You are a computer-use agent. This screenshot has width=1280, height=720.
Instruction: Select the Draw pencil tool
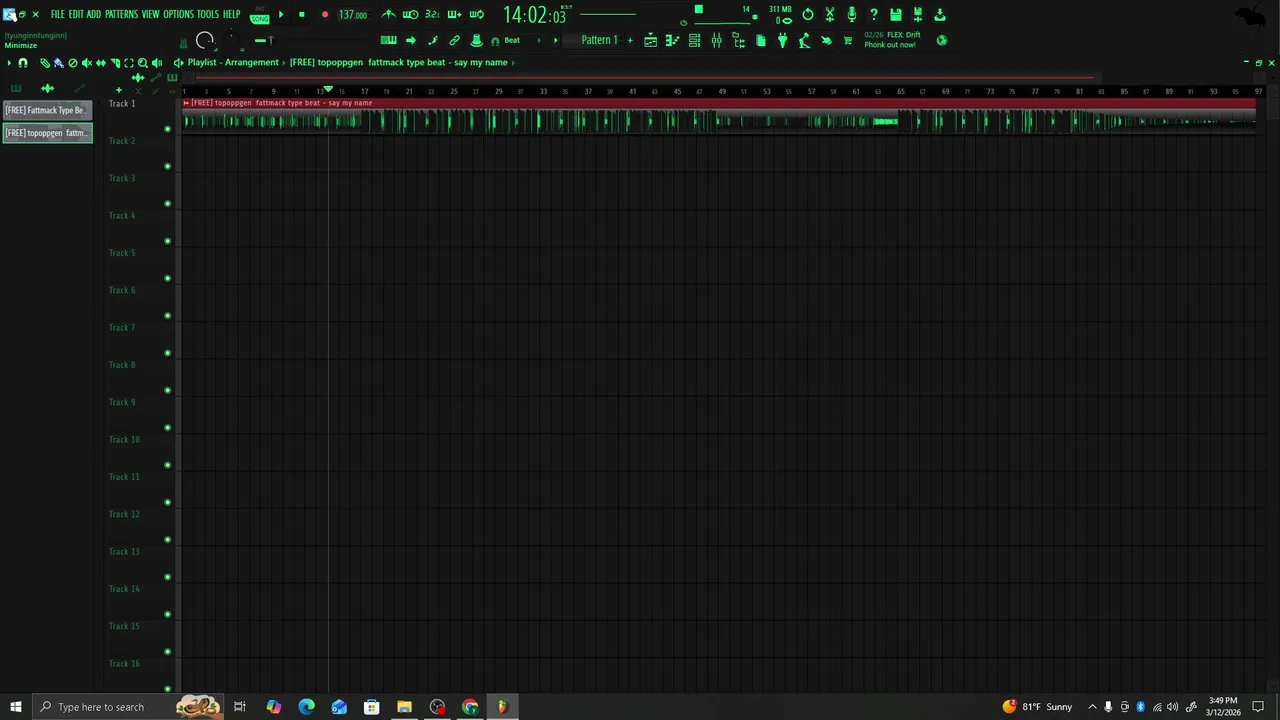point(45,63)
